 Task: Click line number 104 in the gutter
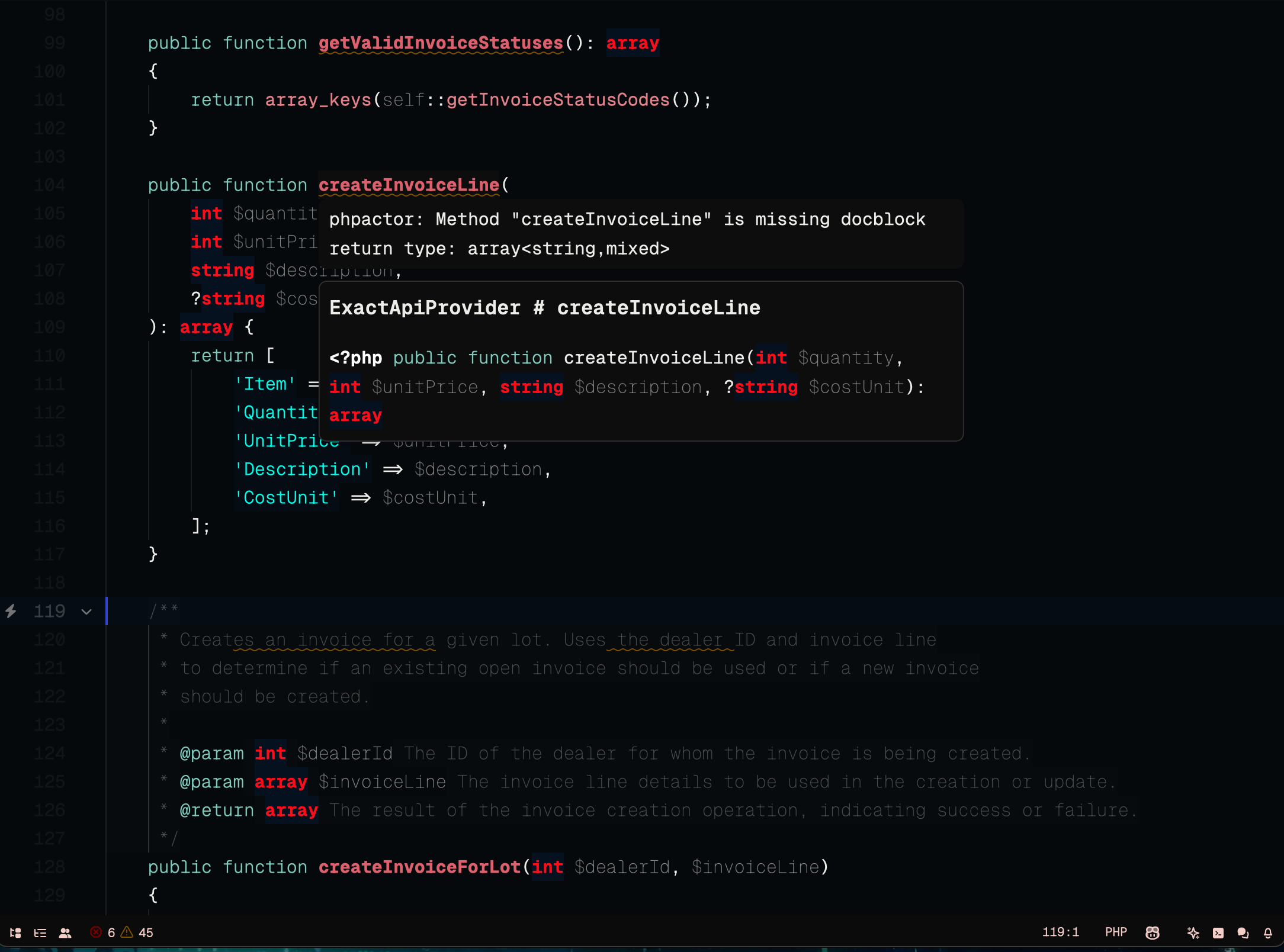(x=49, y=185)
